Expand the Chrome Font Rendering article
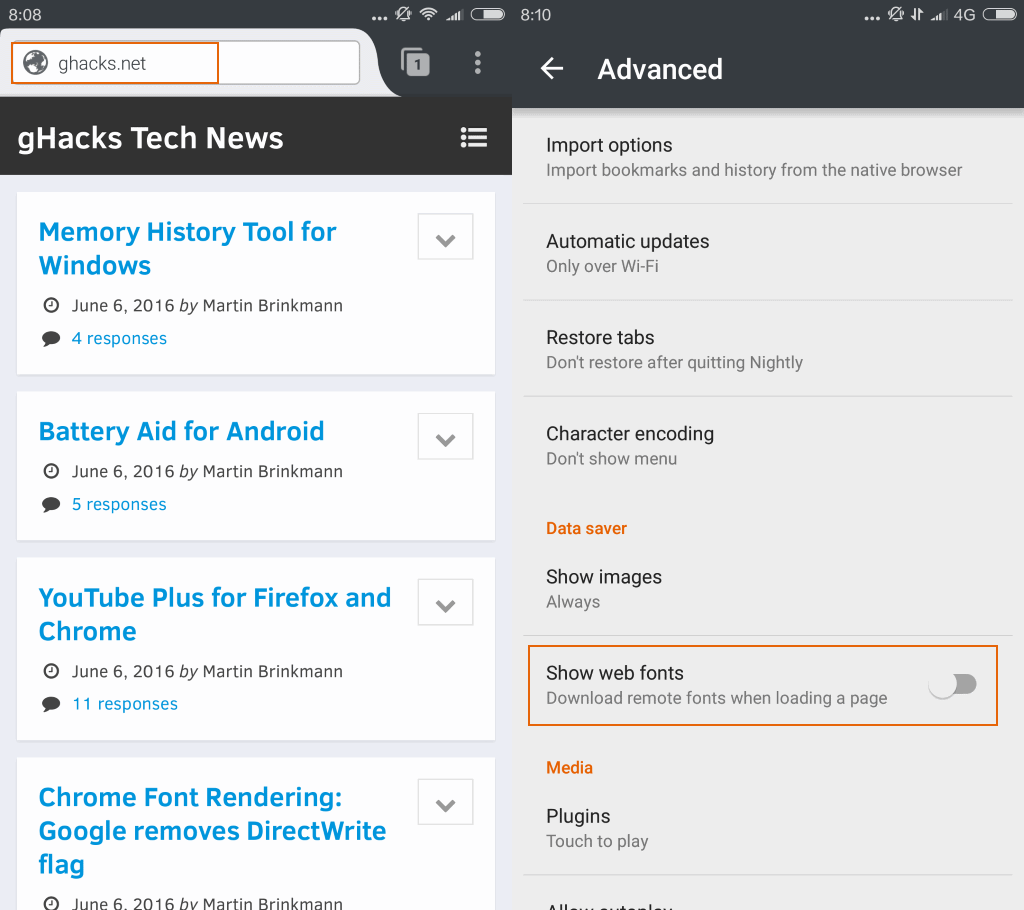 445,802
